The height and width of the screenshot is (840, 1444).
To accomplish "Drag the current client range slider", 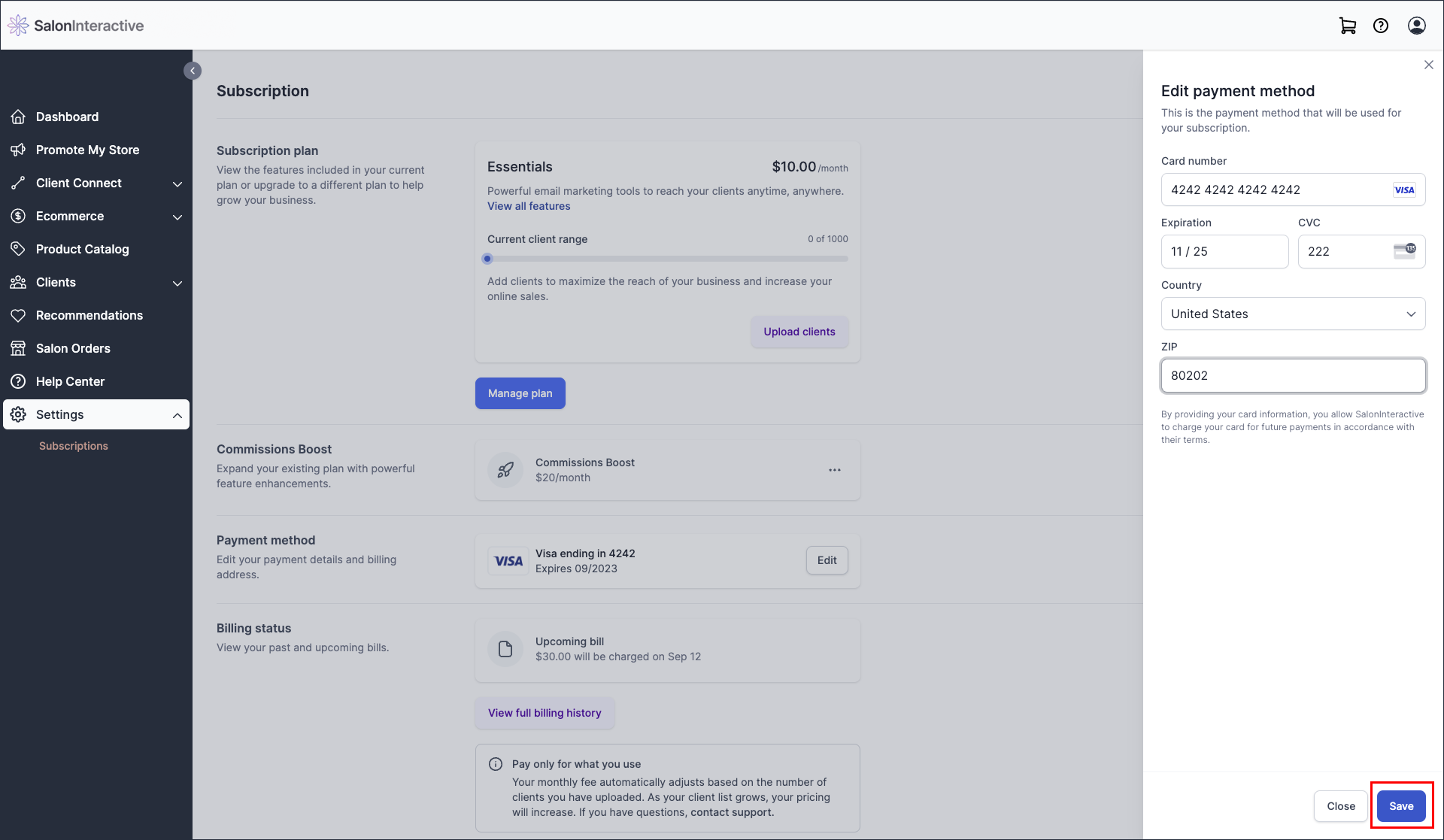I will (x=488, y=259).
